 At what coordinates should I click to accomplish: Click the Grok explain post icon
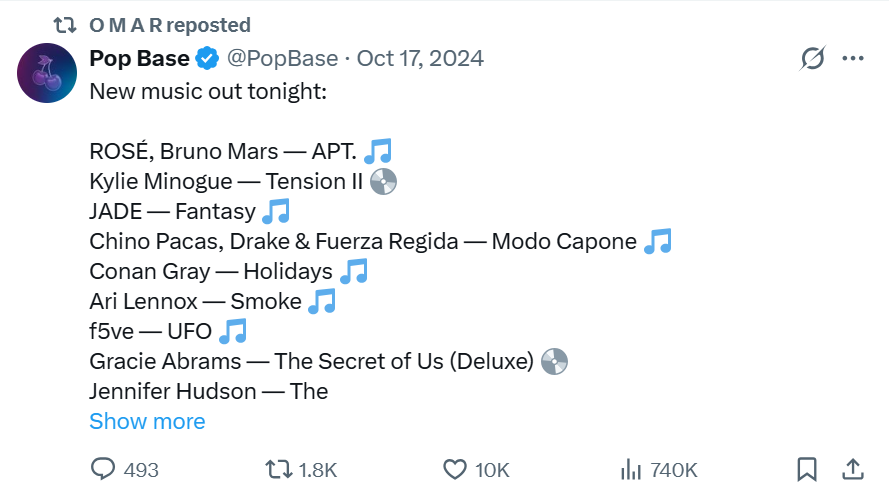(813, 59)
